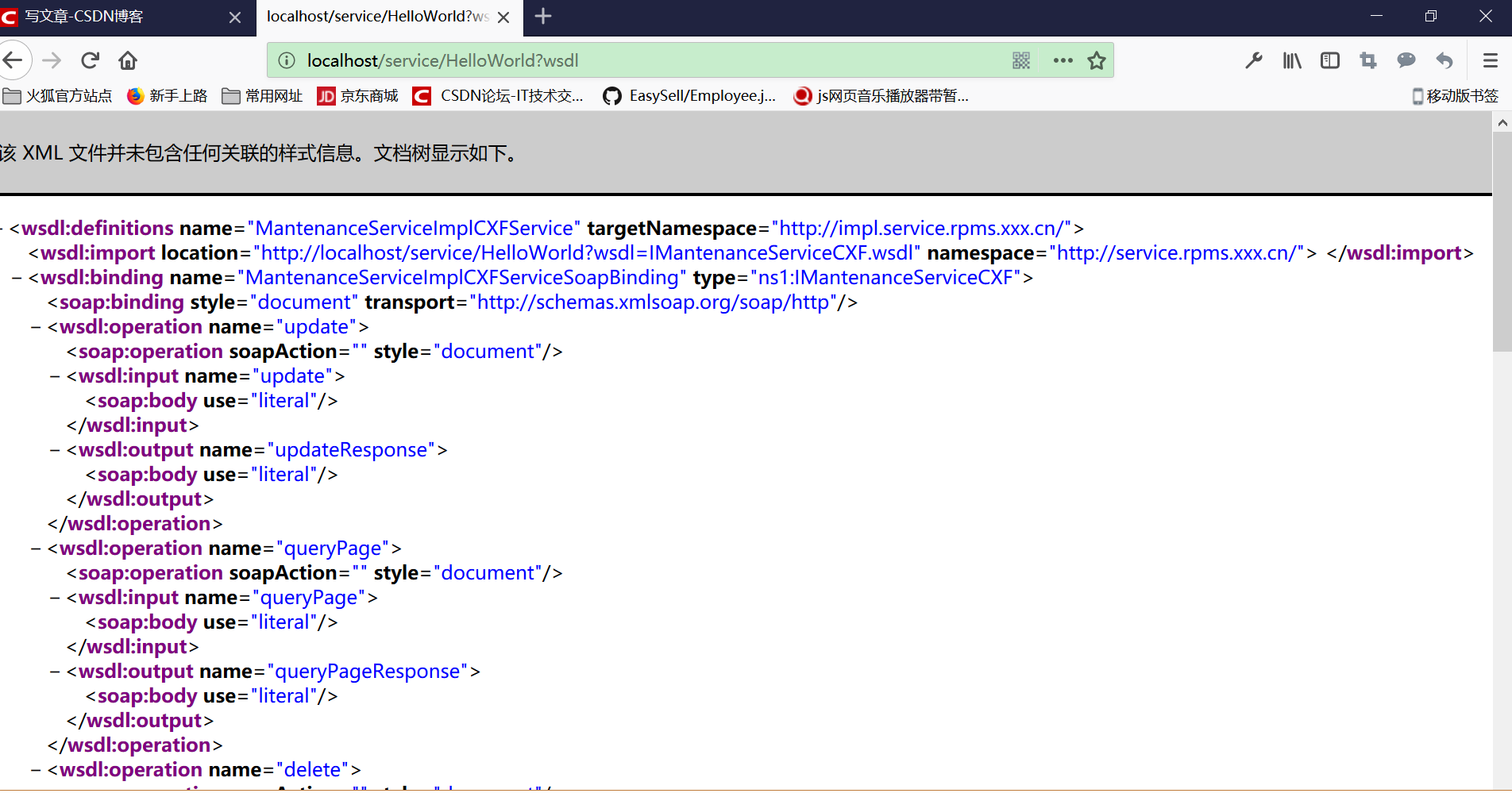
Task: Open the chat feedback icon
Action: [1406, 60]
